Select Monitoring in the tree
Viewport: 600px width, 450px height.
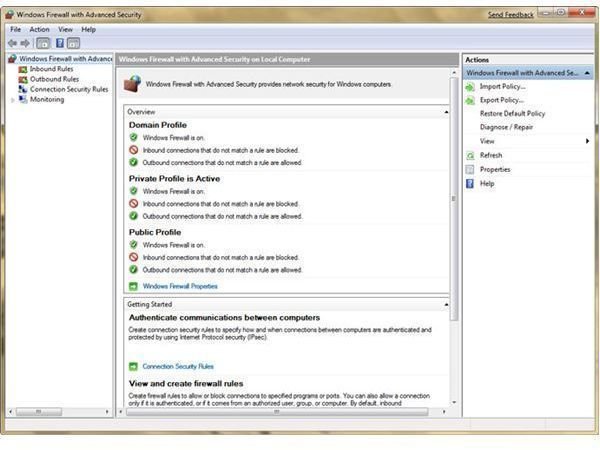[x=47, y=99]
